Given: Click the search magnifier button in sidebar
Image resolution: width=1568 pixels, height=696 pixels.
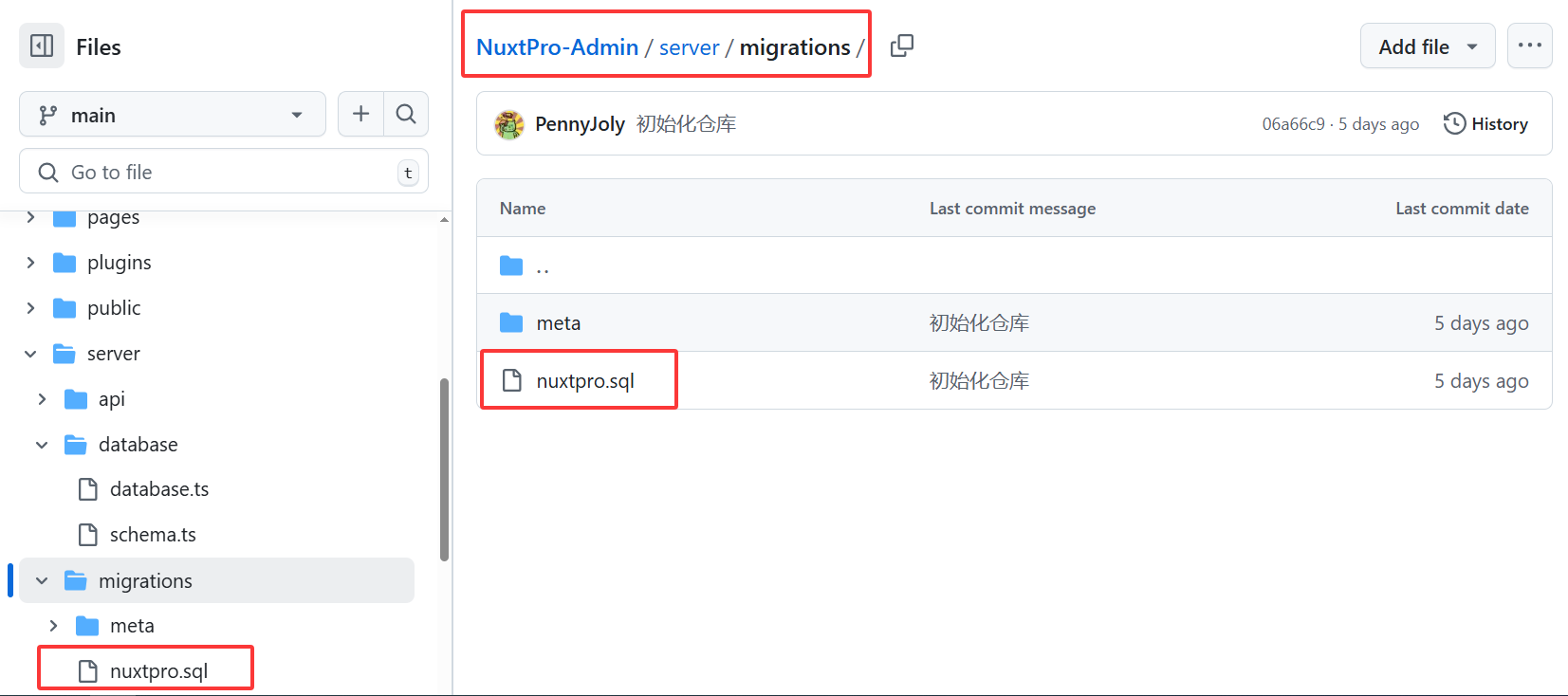Looking at the screenshot, I should [406, 115].
